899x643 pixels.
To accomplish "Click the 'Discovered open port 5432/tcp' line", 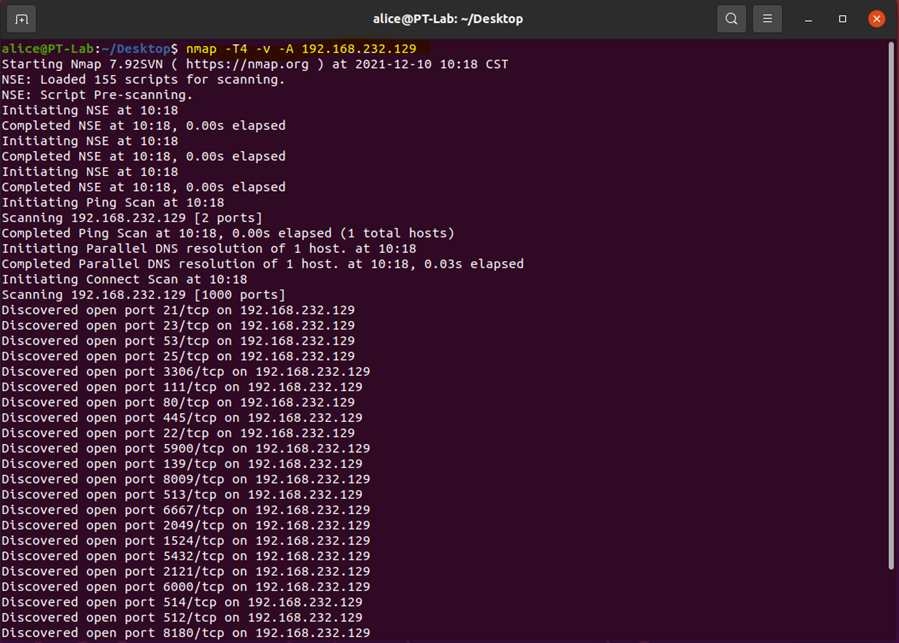I will [x=186, y=556].
